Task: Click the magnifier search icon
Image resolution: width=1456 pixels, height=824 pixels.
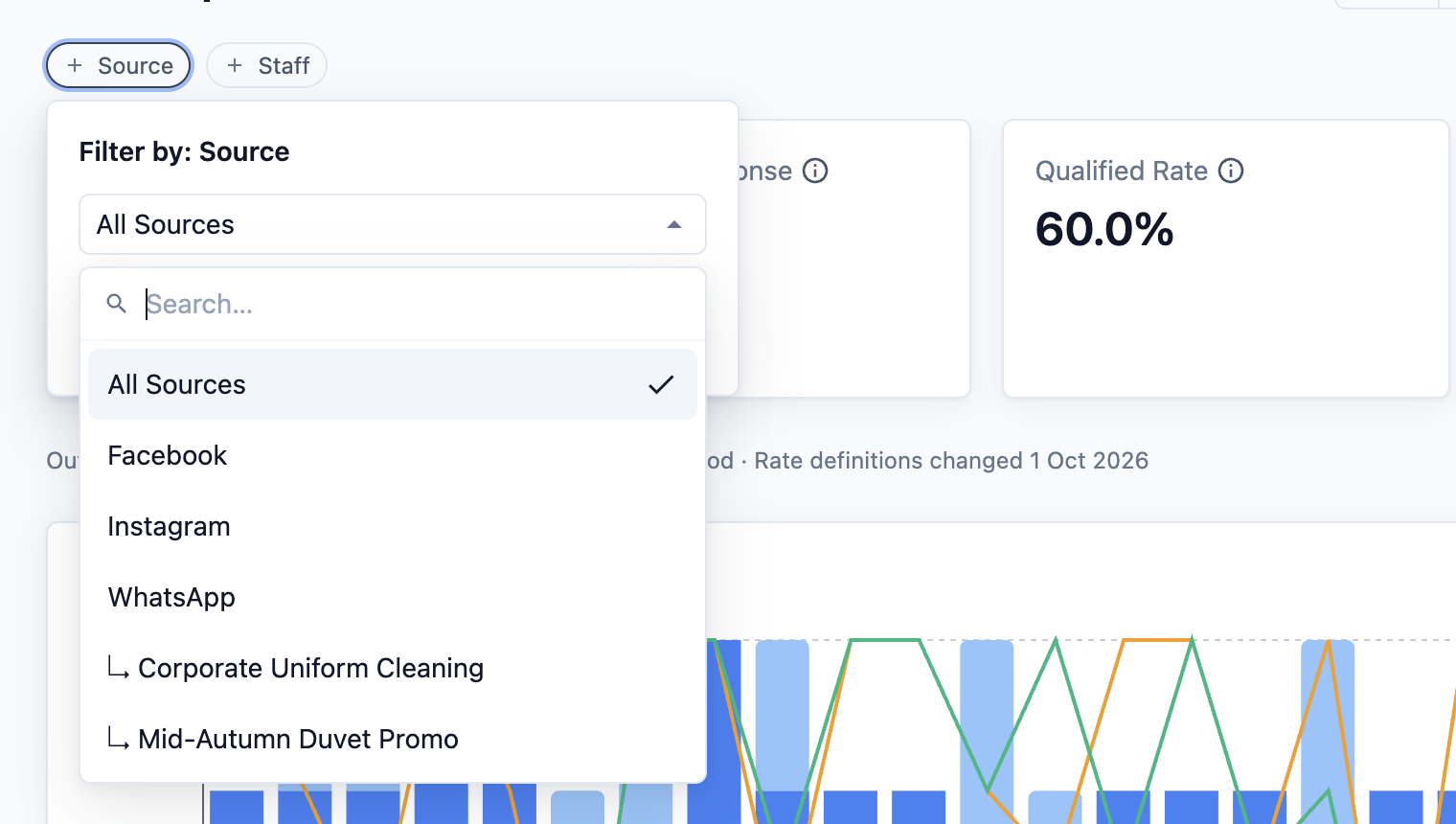Action: click(117, 304)
